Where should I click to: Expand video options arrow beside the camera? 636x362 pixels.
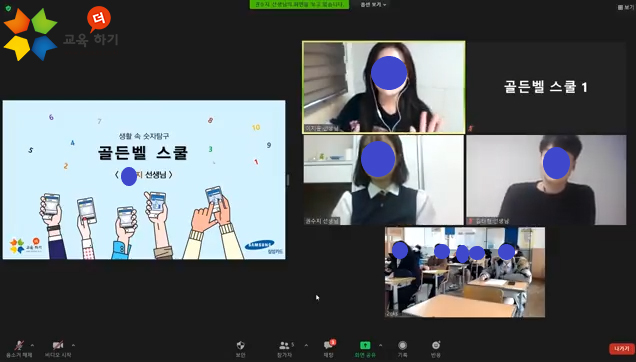73,345
